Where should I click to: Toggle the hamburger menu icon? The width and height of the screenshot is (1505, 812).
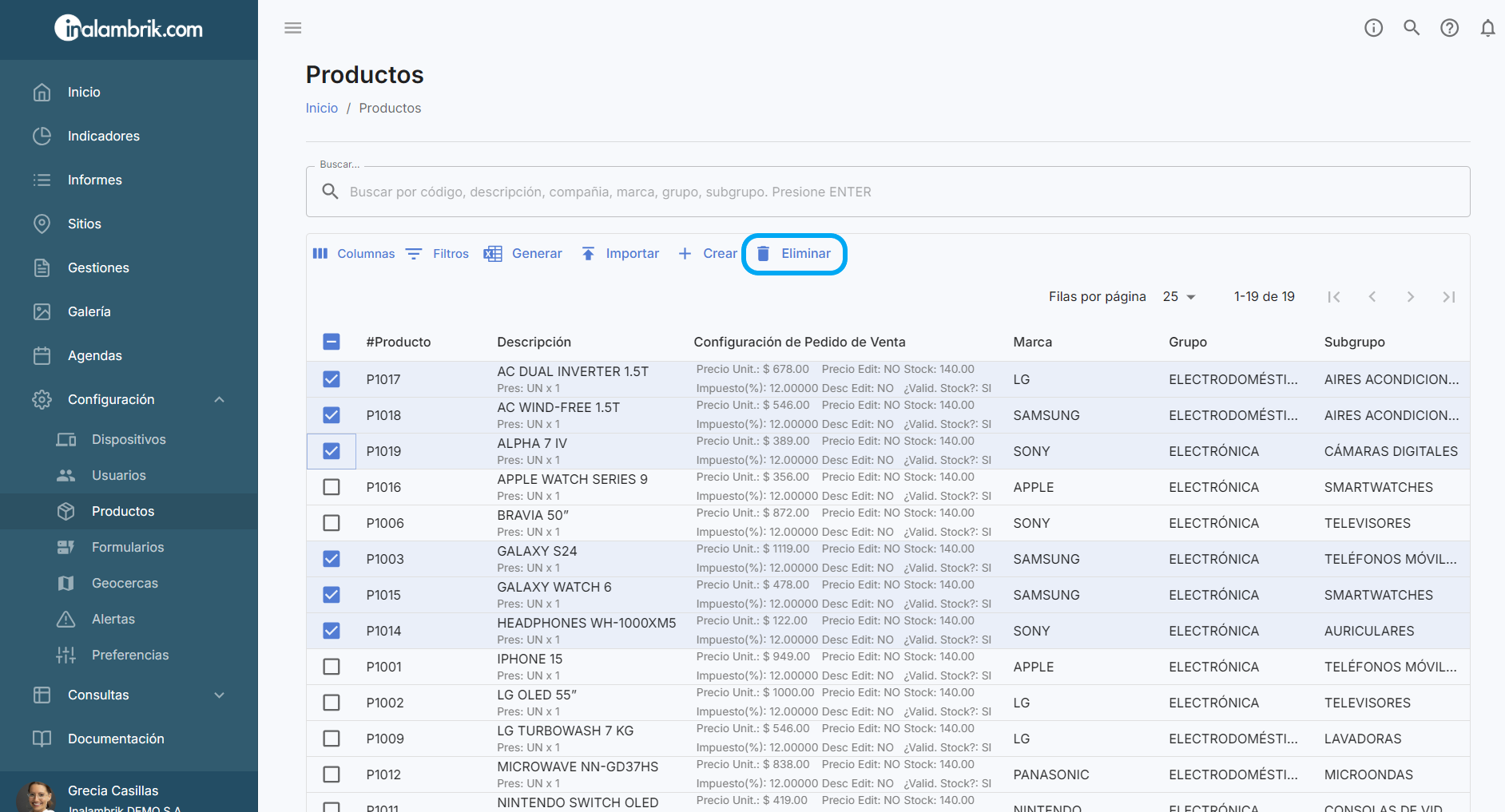point(293,28)
